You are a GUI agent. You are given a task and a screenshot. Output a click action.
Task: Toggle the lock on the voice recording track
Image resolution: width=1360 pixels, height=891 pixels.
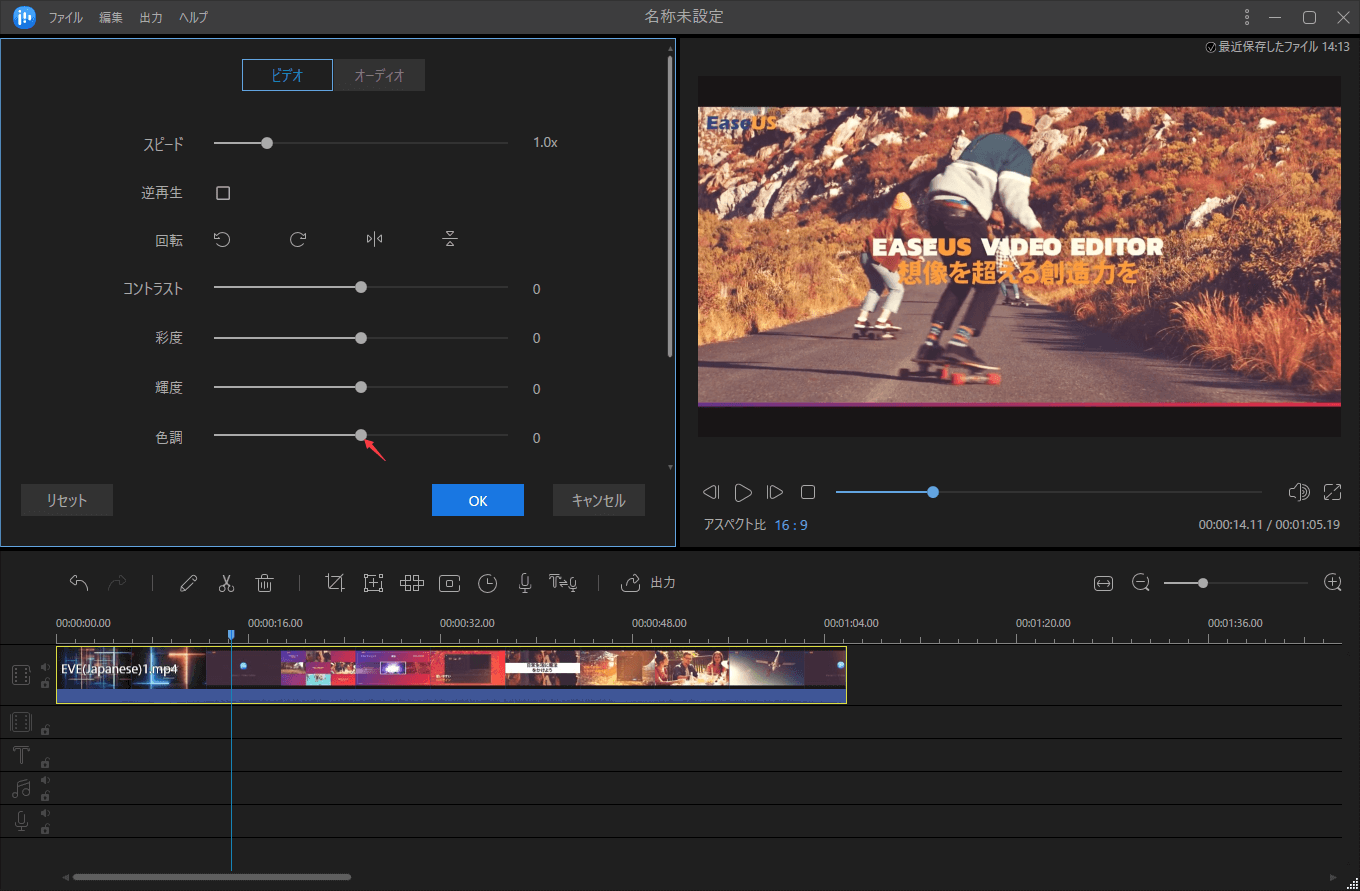pyautogui.click(x=45, y=829)
